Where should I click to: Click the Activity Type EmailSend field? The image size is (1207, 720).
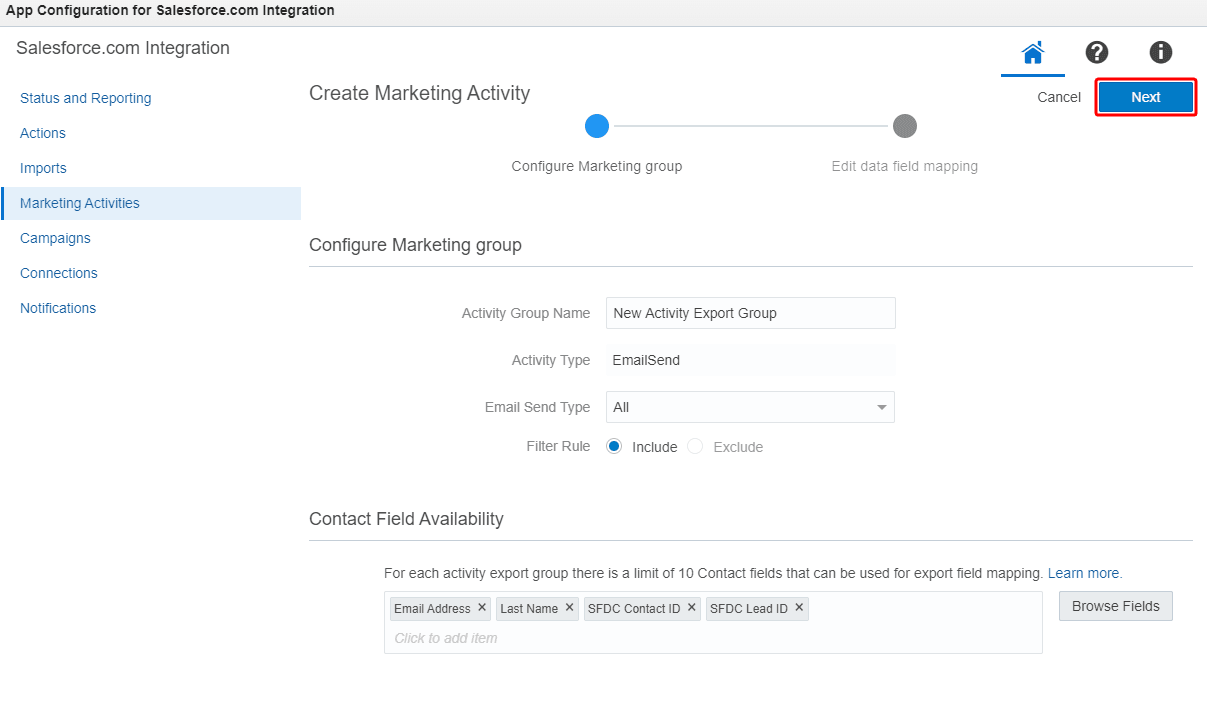(x=751, y=360)
